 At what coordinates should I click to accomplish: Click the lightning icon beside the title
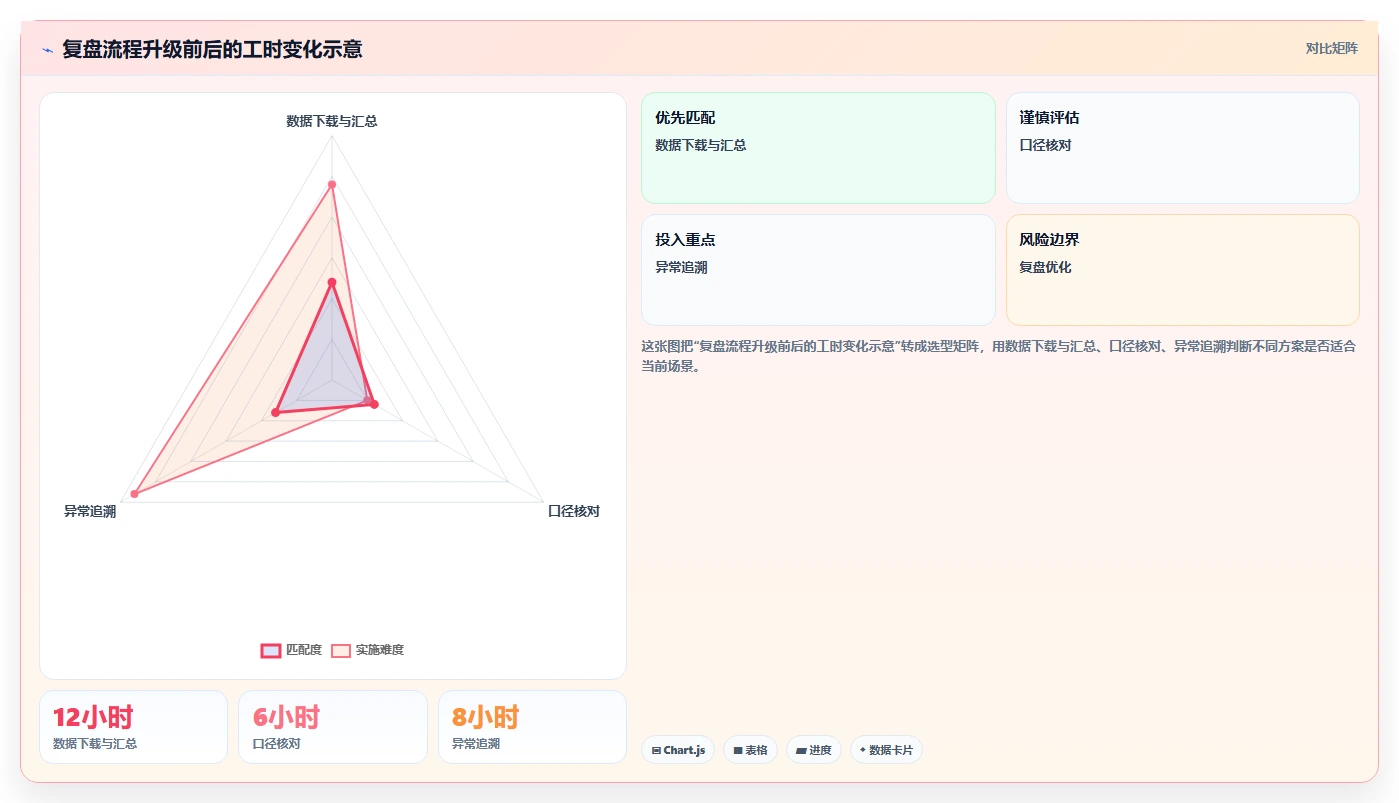coord(47,49)
